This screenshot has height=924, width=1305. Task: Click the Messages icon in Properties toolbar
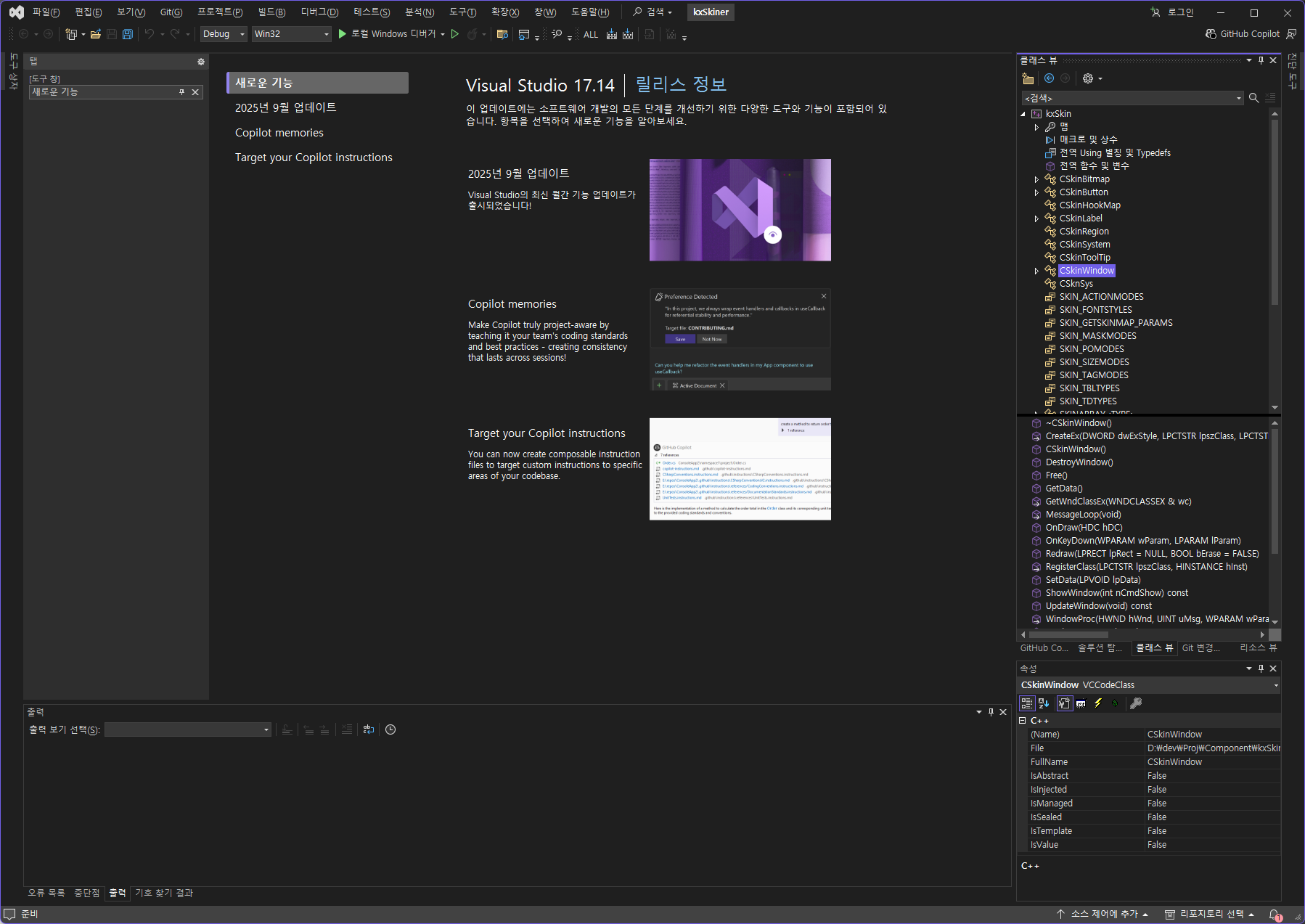(x=1081, y=703)
